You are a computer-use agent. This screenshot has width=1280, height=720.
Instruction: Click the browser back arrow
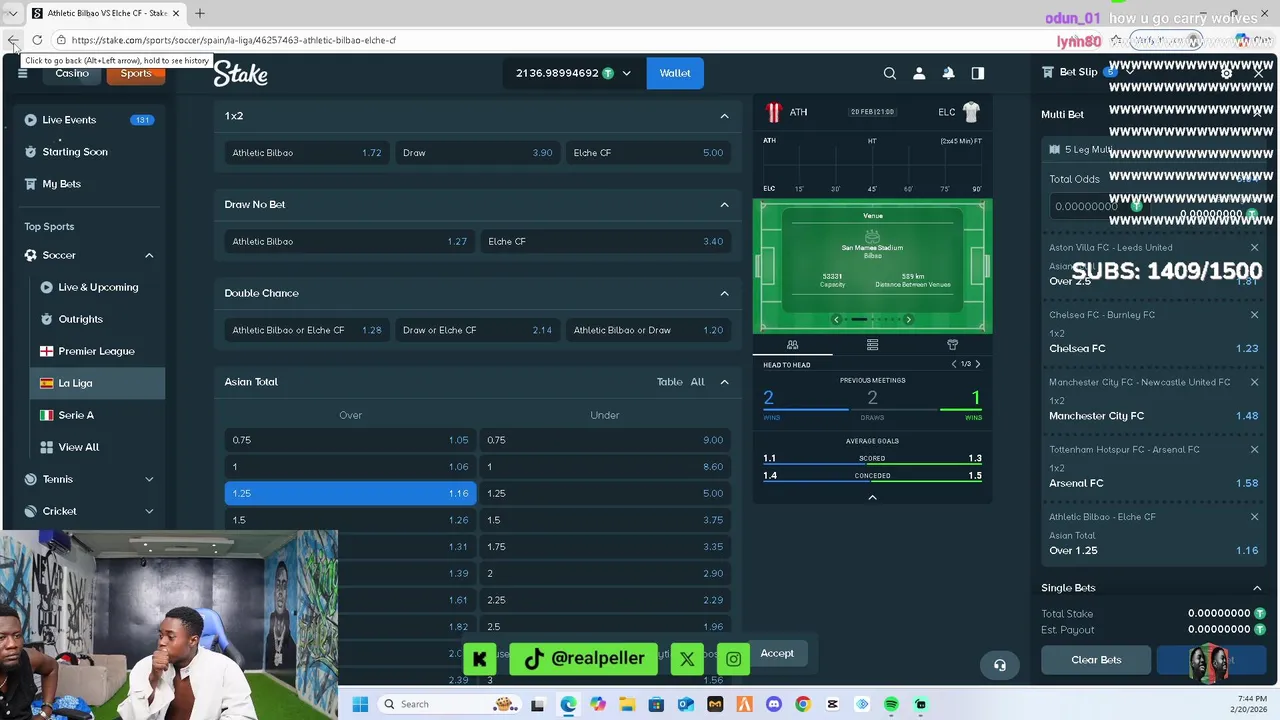[13, 40]
